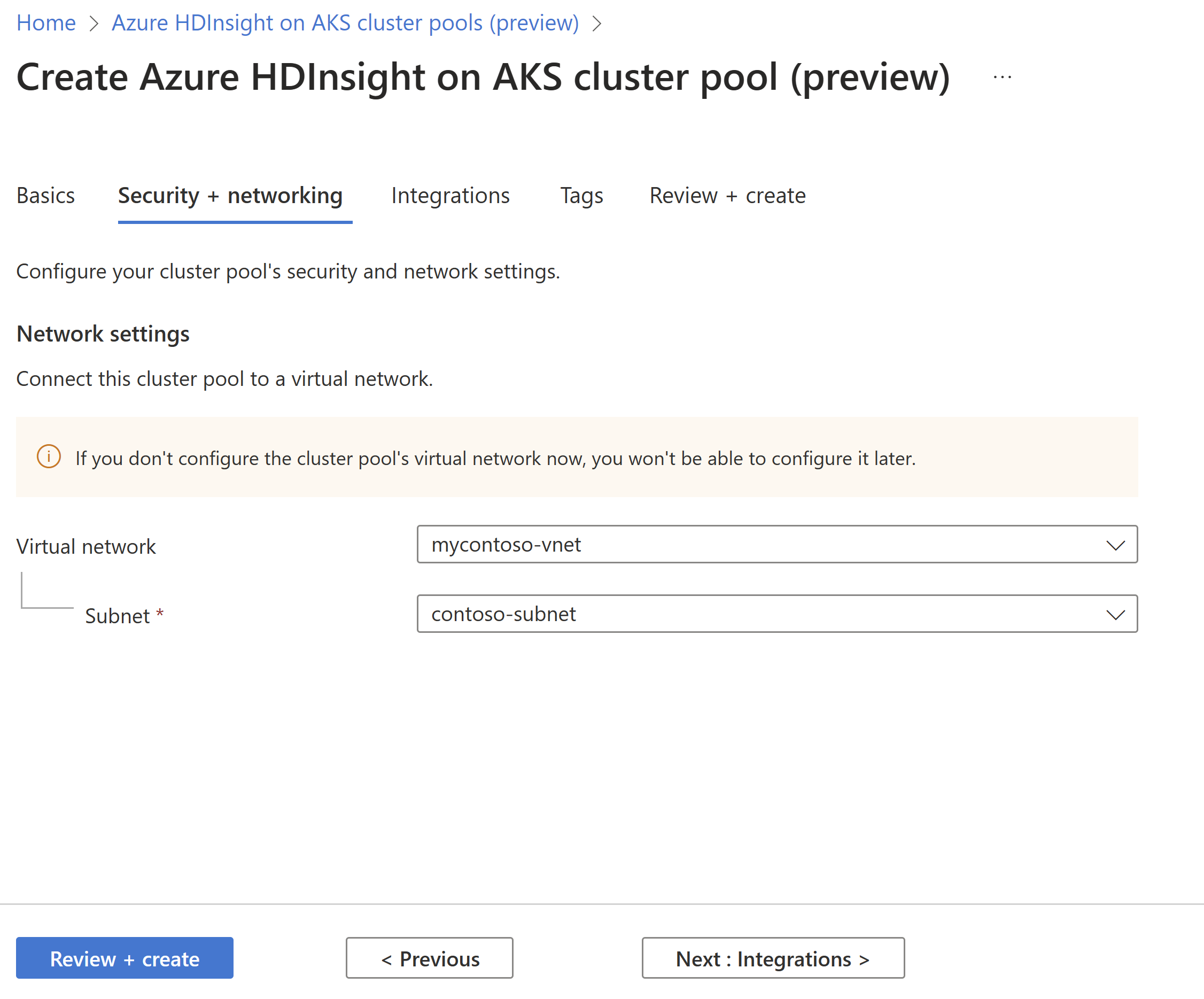This screenshot has height=999, width=1204.
Task: Select the Security + networking tab
Action: point(230,196)
